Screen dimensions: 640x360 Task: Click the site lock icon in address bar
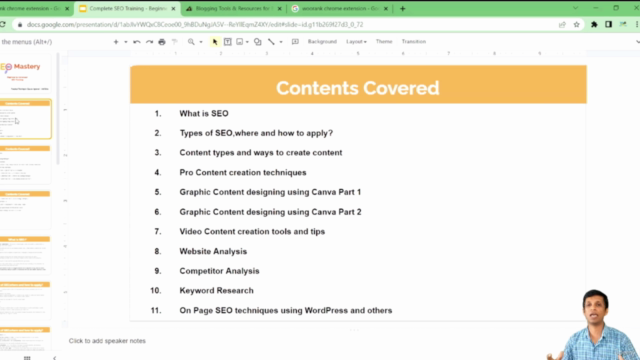(x=20, y=25)
